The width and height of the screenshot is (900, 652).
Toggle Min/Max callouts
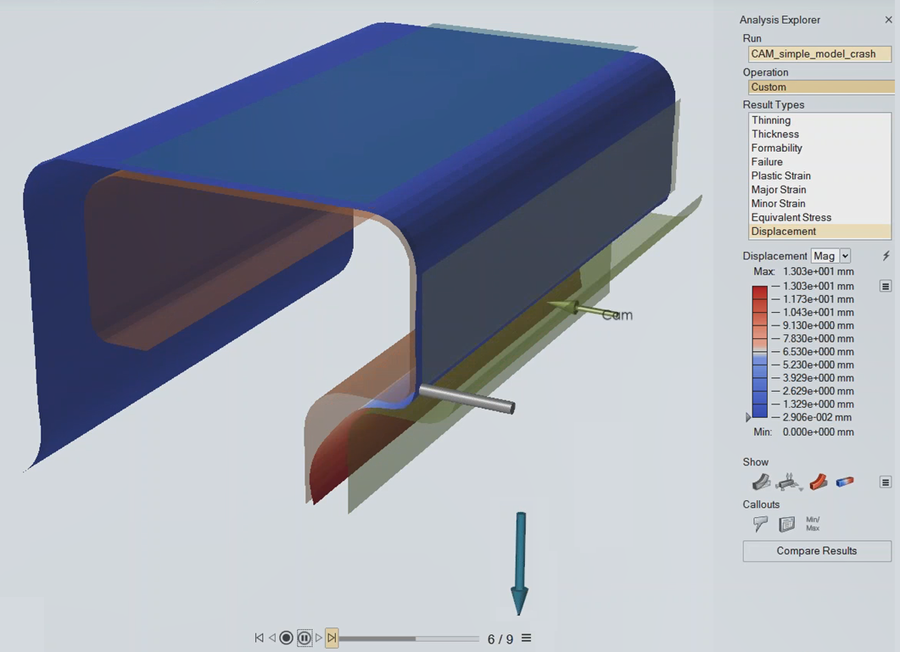tap(813, 523)
